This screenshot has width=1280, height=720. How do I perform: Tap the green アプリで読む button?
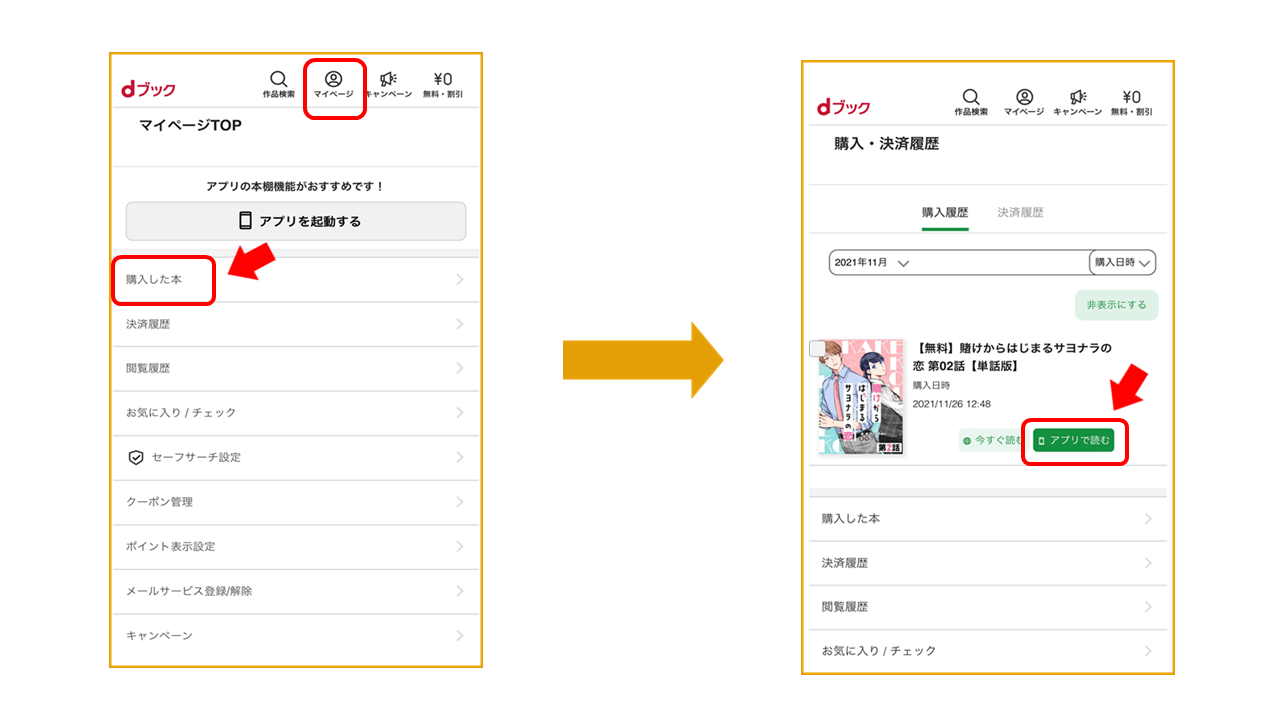click(x=1073, y=441)
